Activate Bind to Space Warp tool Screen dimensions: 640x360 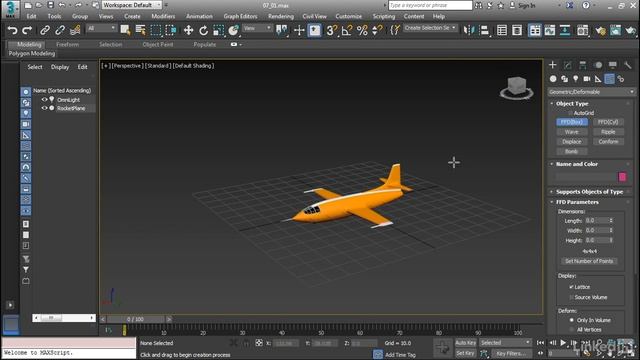coord(75,30)
